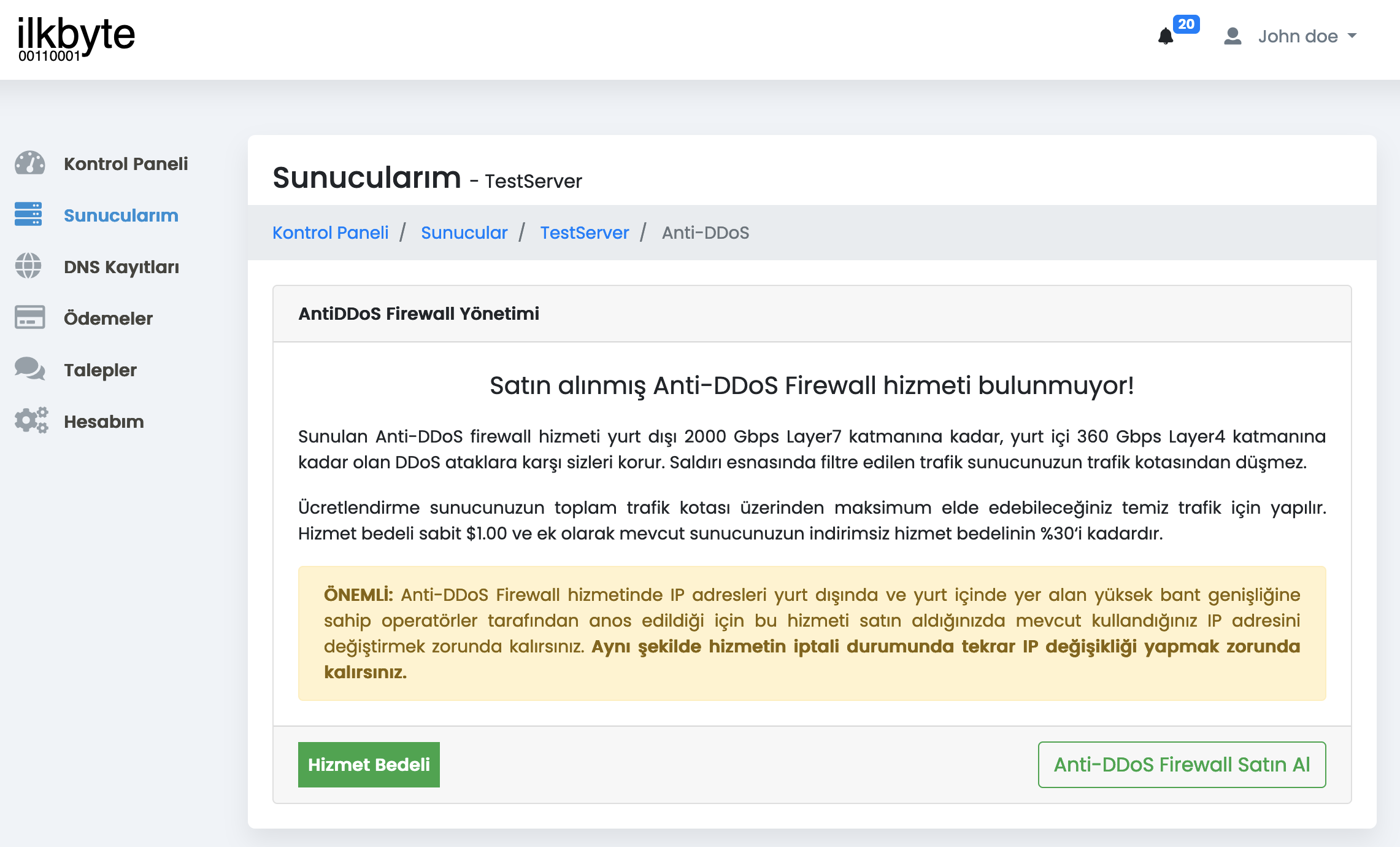Click the server stack icon in sidebar
Viewport: 1400px width, 847px height.
[28, 214]
